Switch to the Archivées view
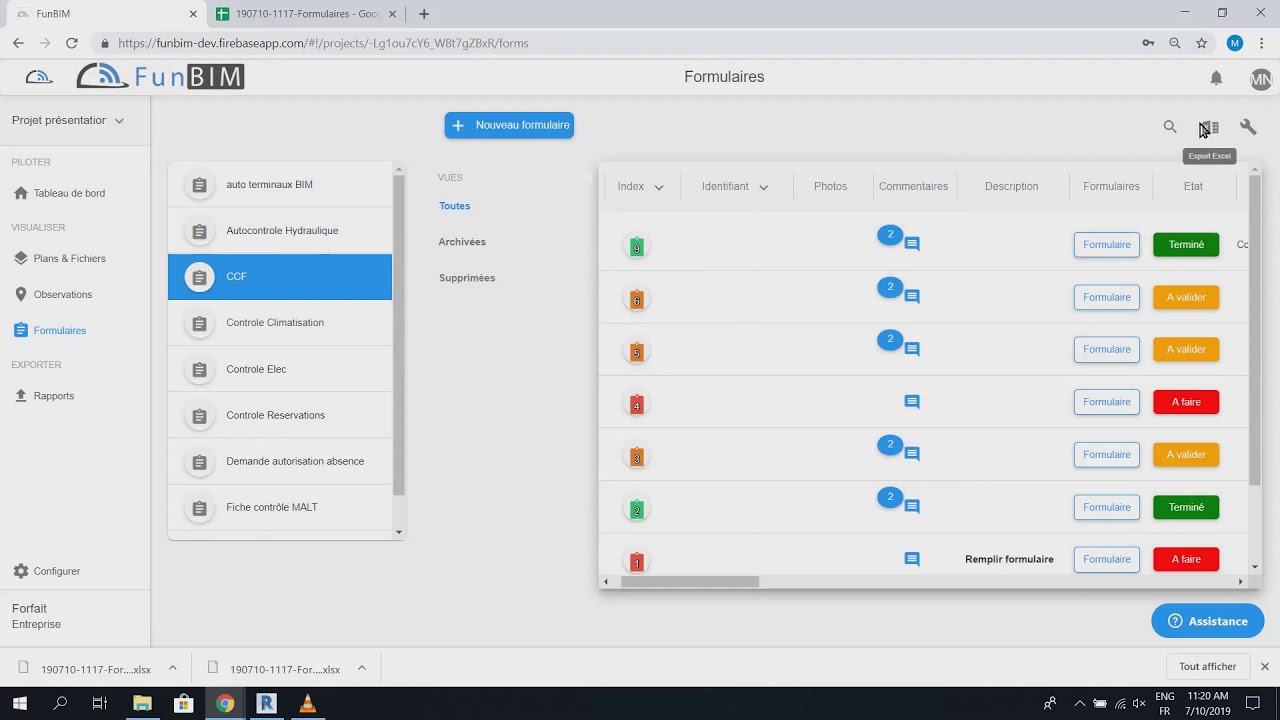This screenshot has height=720, width=1280. (x=462, y=242)
